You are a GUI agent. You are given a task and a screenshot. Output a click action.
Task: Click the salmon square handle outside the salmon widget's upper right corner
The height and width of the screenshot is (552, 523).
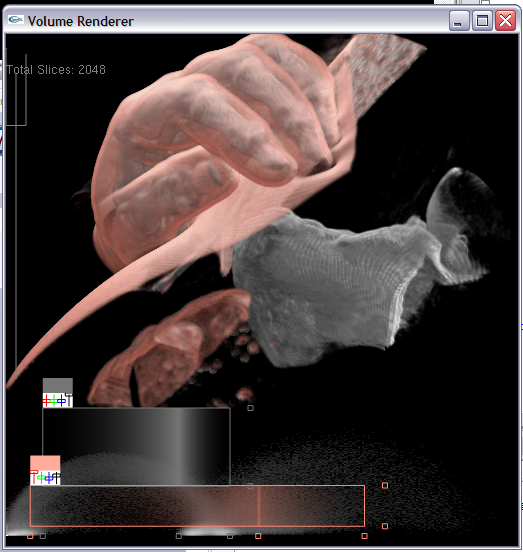pyautogui.click(x=385, y=485)
